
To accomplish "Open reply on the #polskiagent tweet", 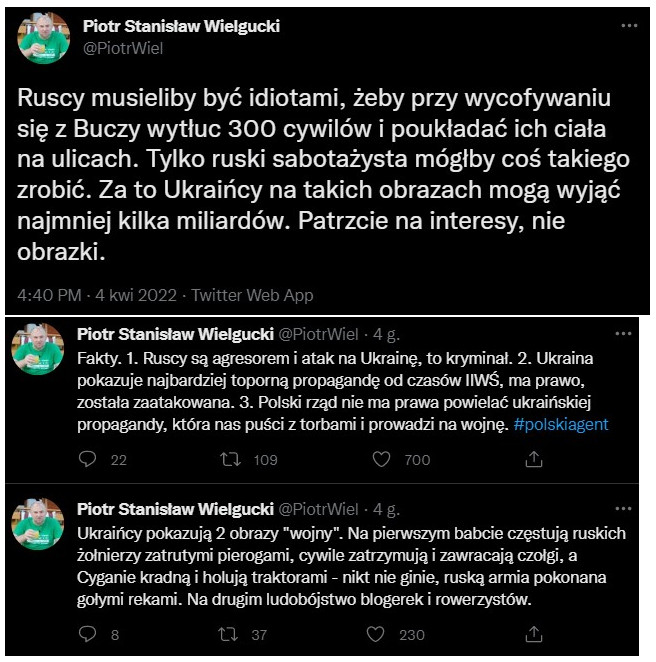I will tap(87, 459).
